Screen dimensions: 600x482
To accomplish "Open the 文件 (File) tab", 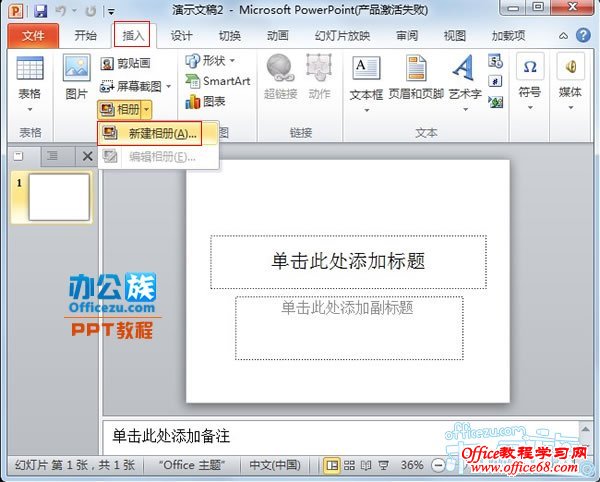I will [x=33, y=36].
